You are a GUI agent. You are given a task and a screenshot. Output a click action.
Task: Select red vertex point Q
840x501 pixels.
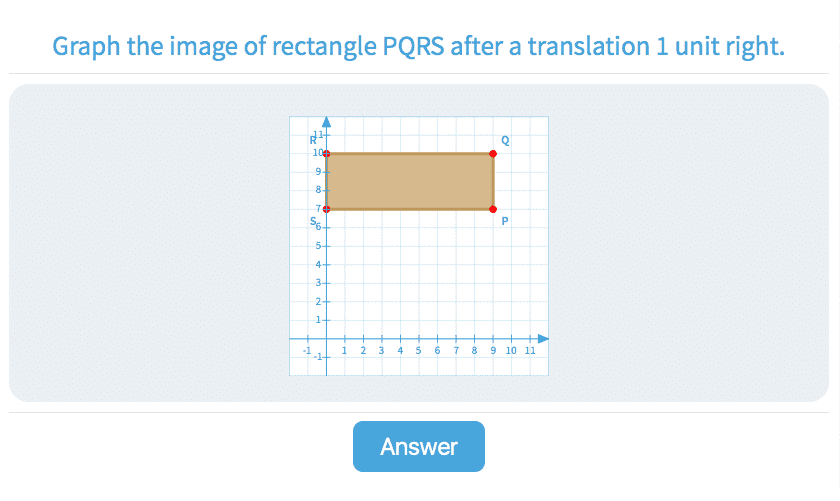tap(493, 153)
